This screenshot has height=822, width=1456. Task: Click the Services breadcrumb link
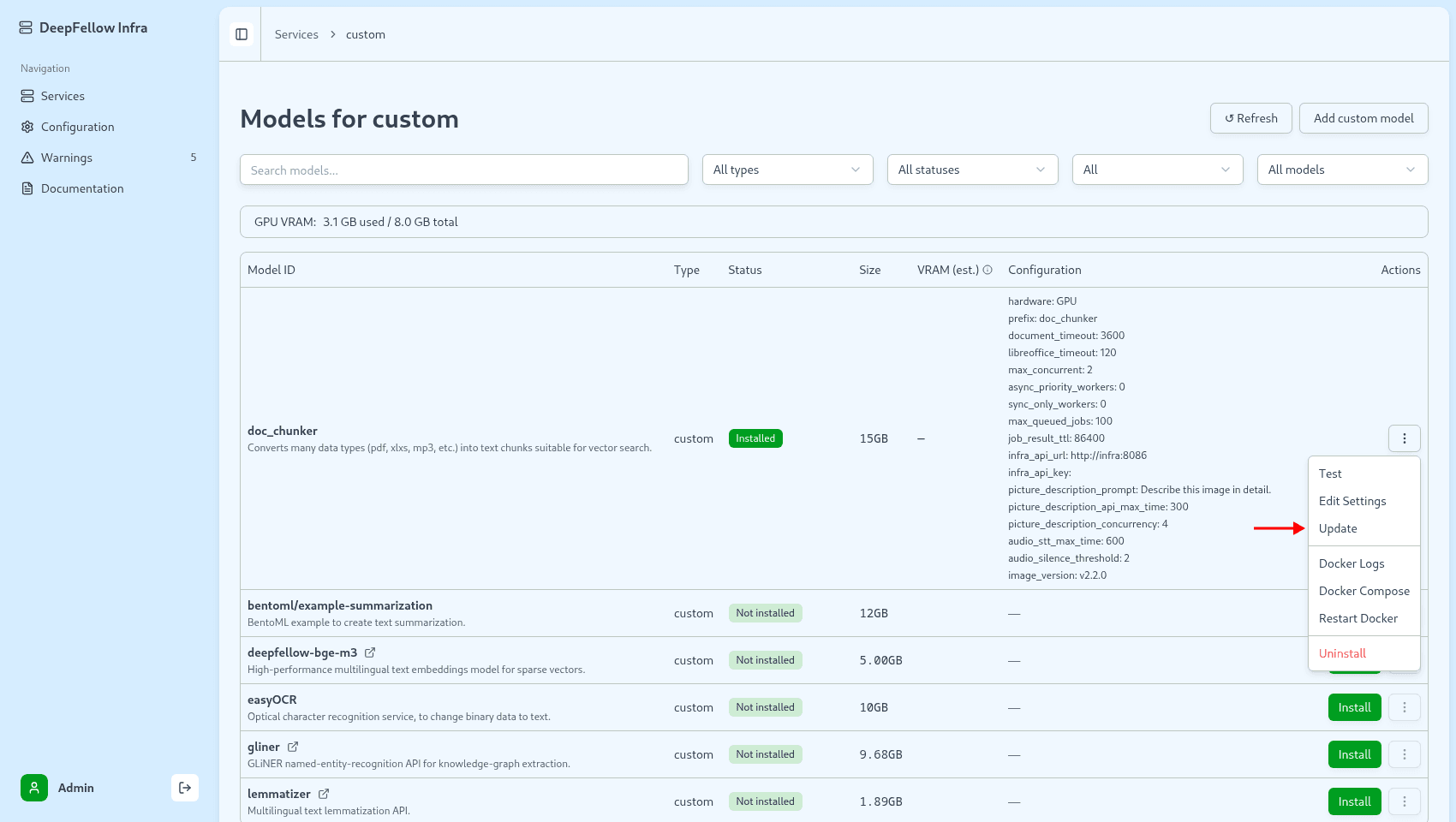(x=296, y=34)
